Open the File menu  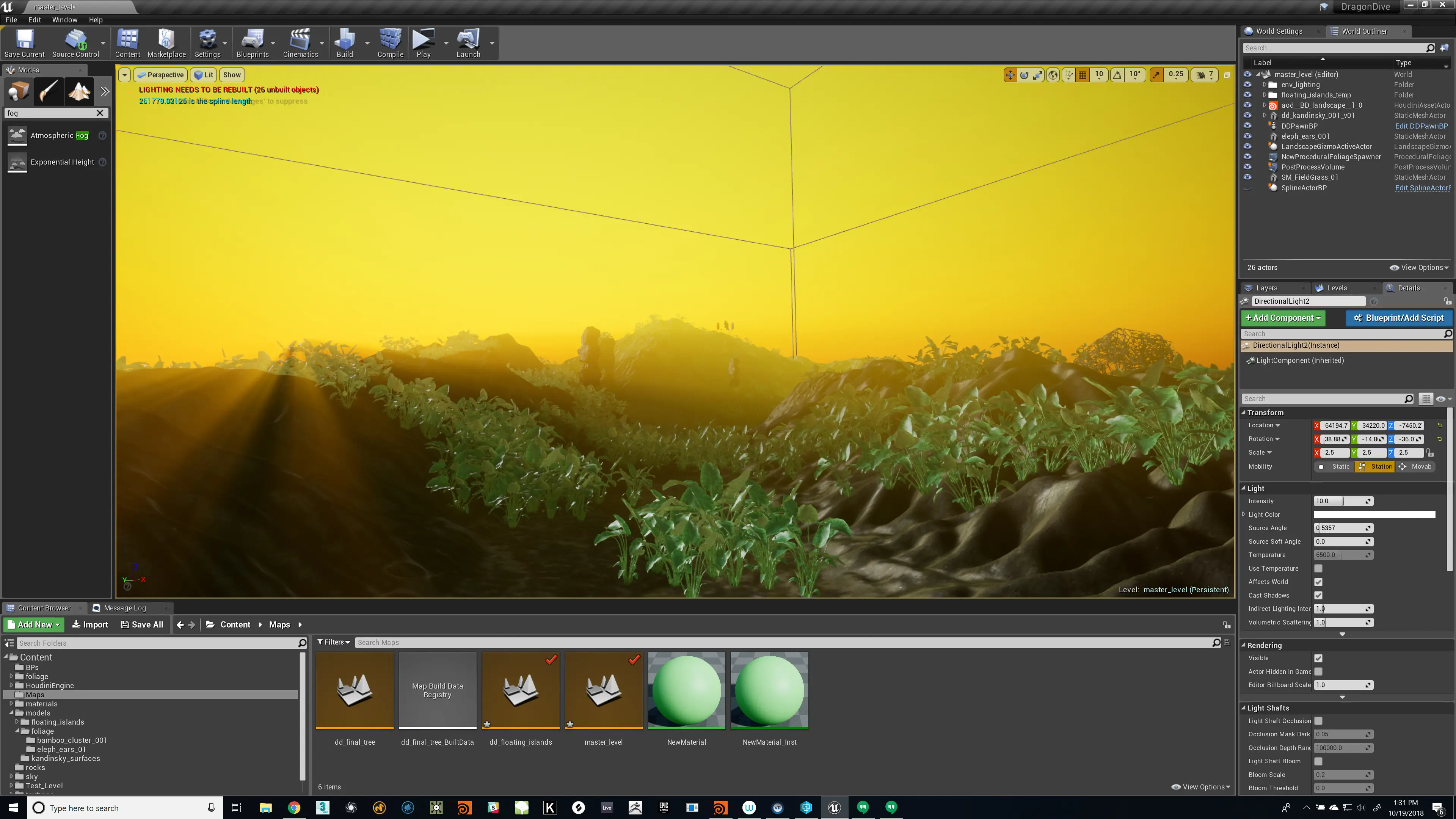click(x=11, y=19)
